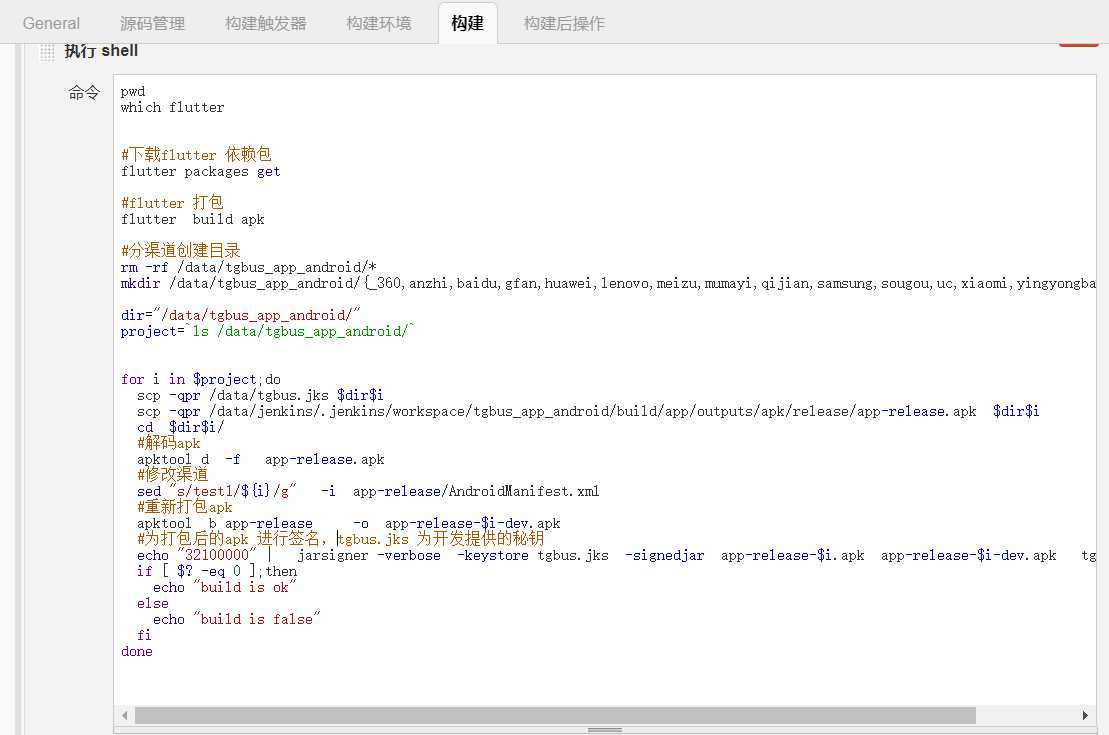Image resolution: width=1109 pixels, height=735 pixels.
Task: Click the 'which flutter' line
Action: (173, 108)
